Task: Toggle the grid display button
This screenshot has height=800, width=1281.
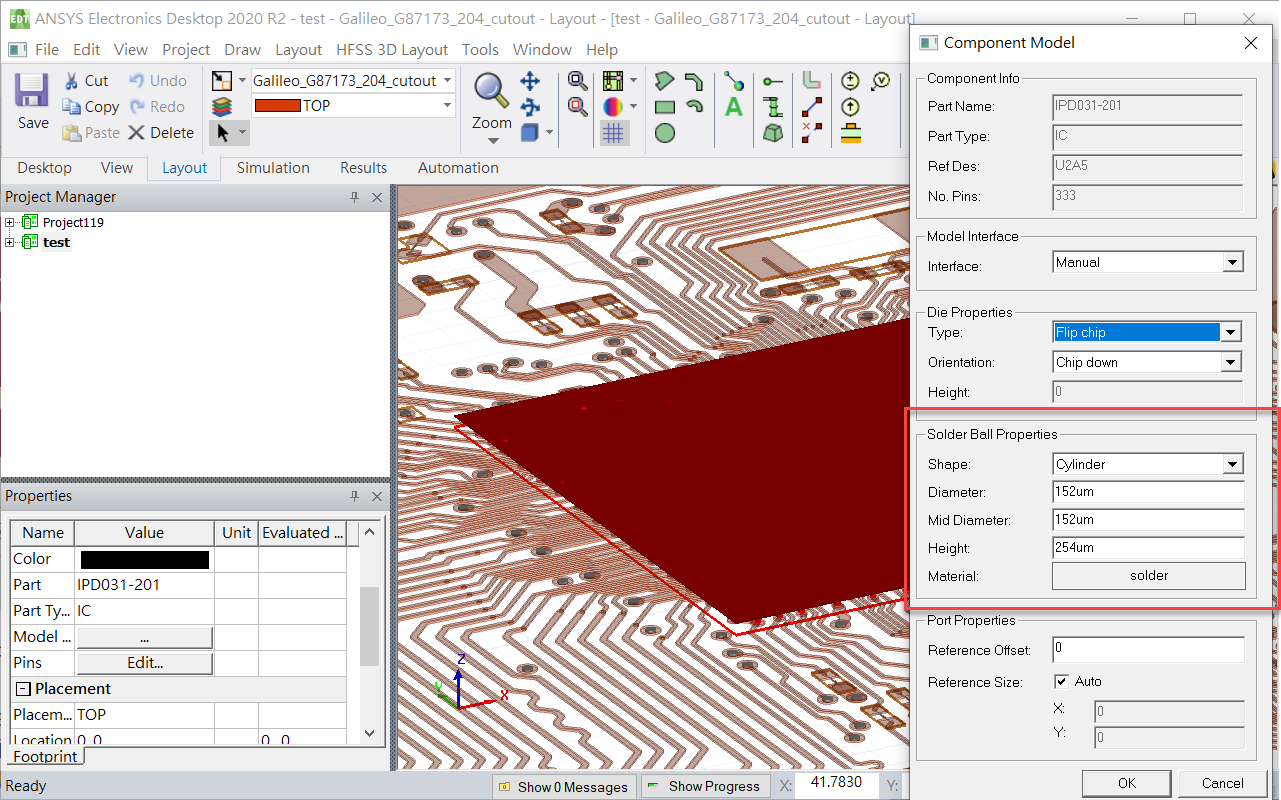Action: click(x=613, y=132)
